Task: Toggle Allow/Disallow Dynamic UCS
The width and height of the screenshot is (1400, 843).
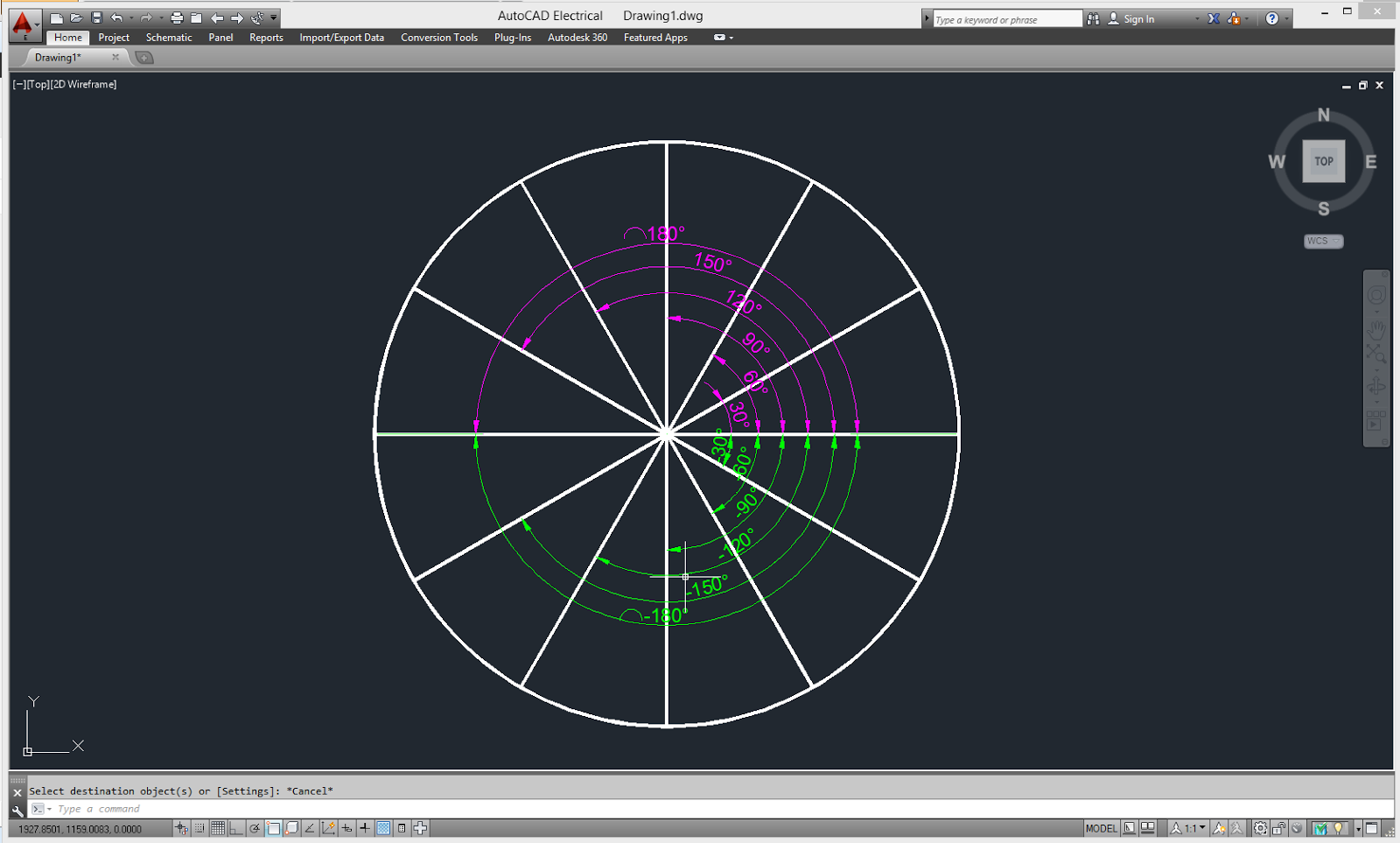Action: 327,828
